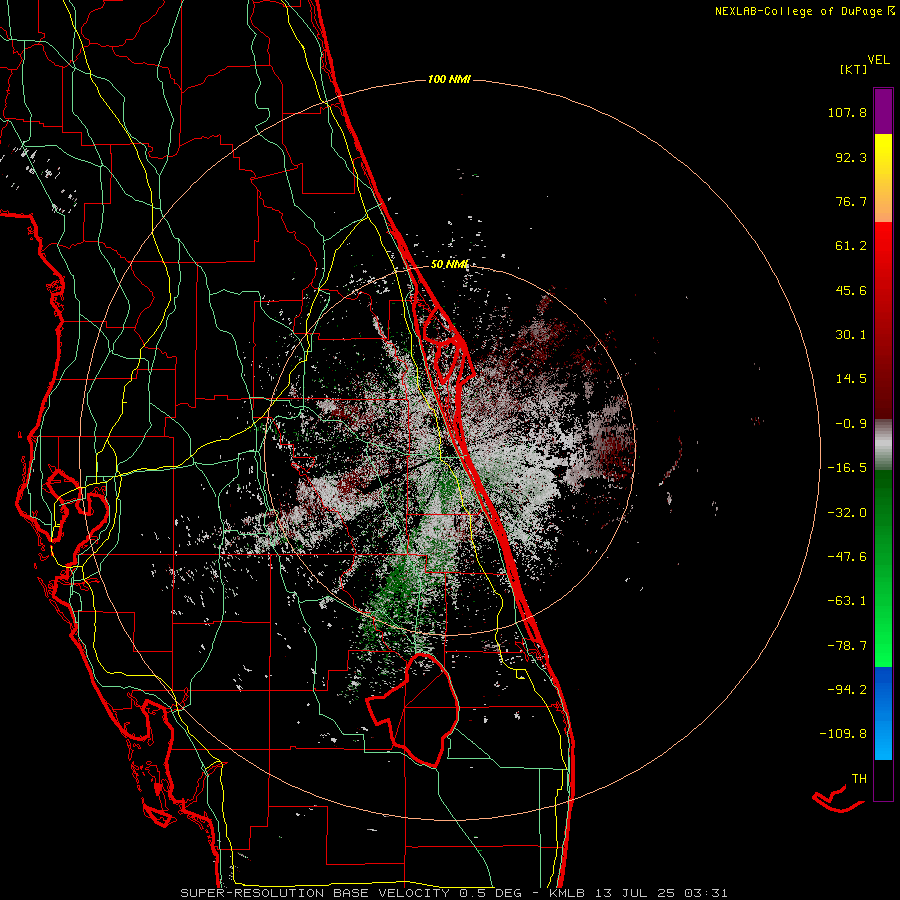Click the -16.5 scale value
Viewport: 900px width, 900px height.
coord(847,468)
